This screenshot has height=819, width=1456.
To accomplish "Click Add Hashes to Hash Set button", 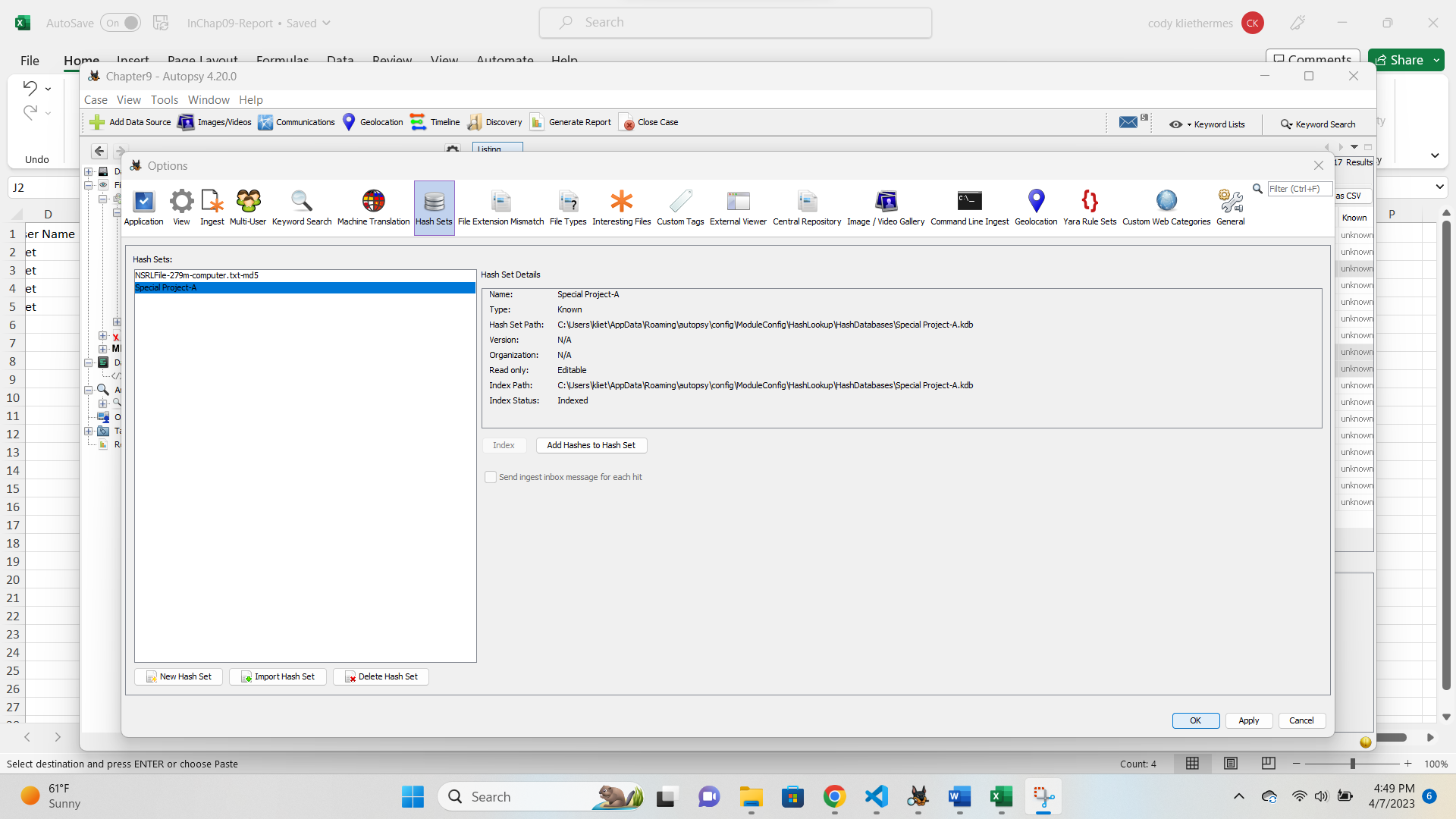I will [591, 445].
